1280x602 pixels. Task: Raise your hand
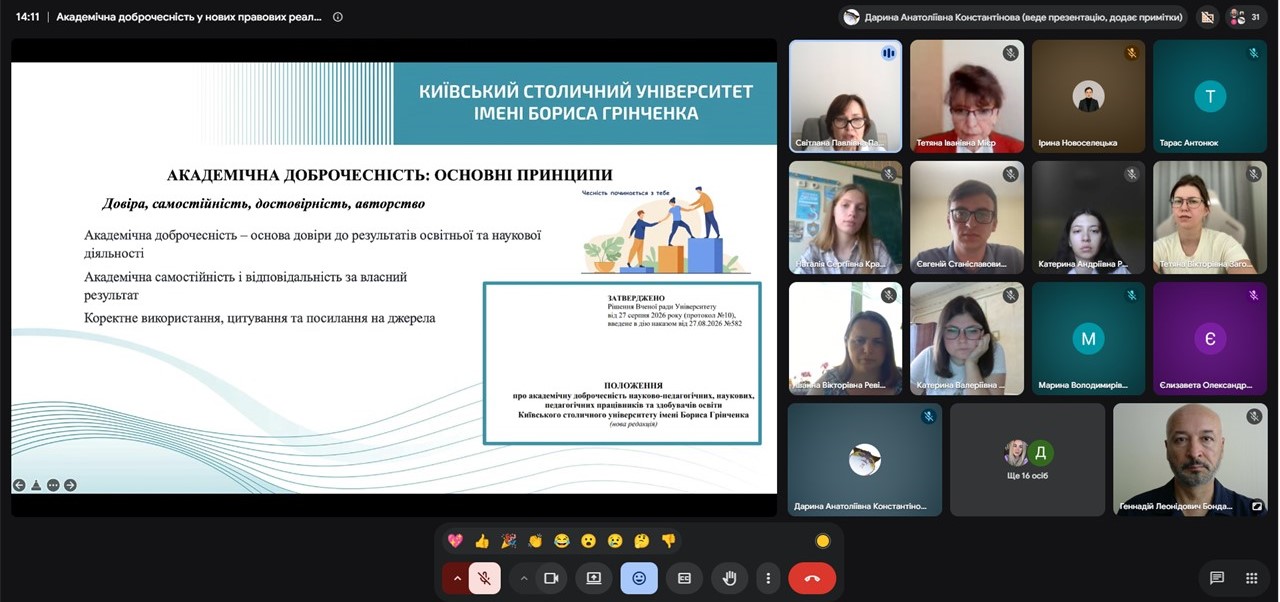pos(729,578)
